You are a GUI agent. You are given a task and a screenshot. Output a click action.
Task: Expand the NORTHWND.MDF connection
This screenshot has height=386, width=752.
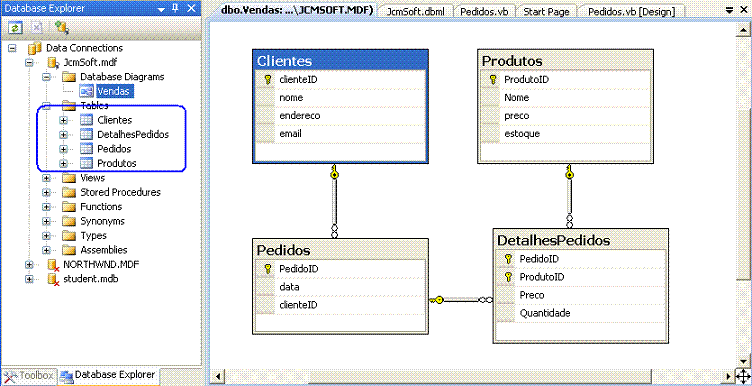pyautogui.click(x=30, y=264)
